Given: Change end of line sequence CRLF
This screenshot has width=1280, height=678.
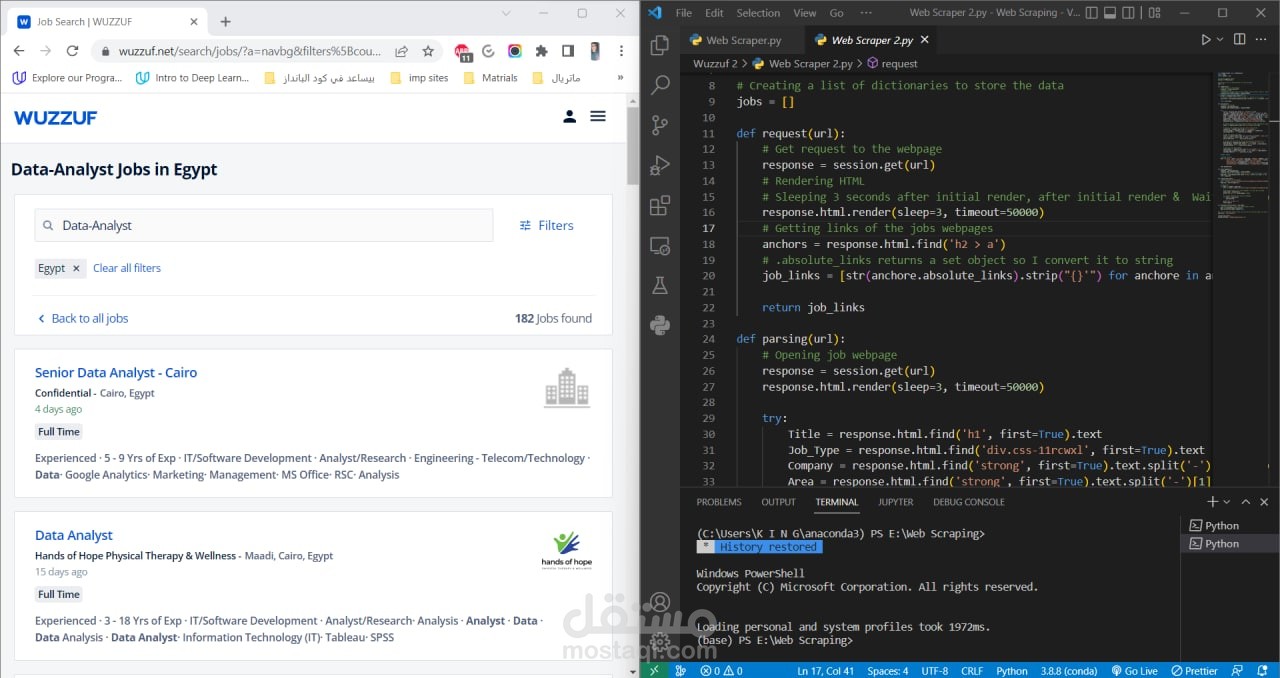Looking at the screenshot, I should [972, 671].
